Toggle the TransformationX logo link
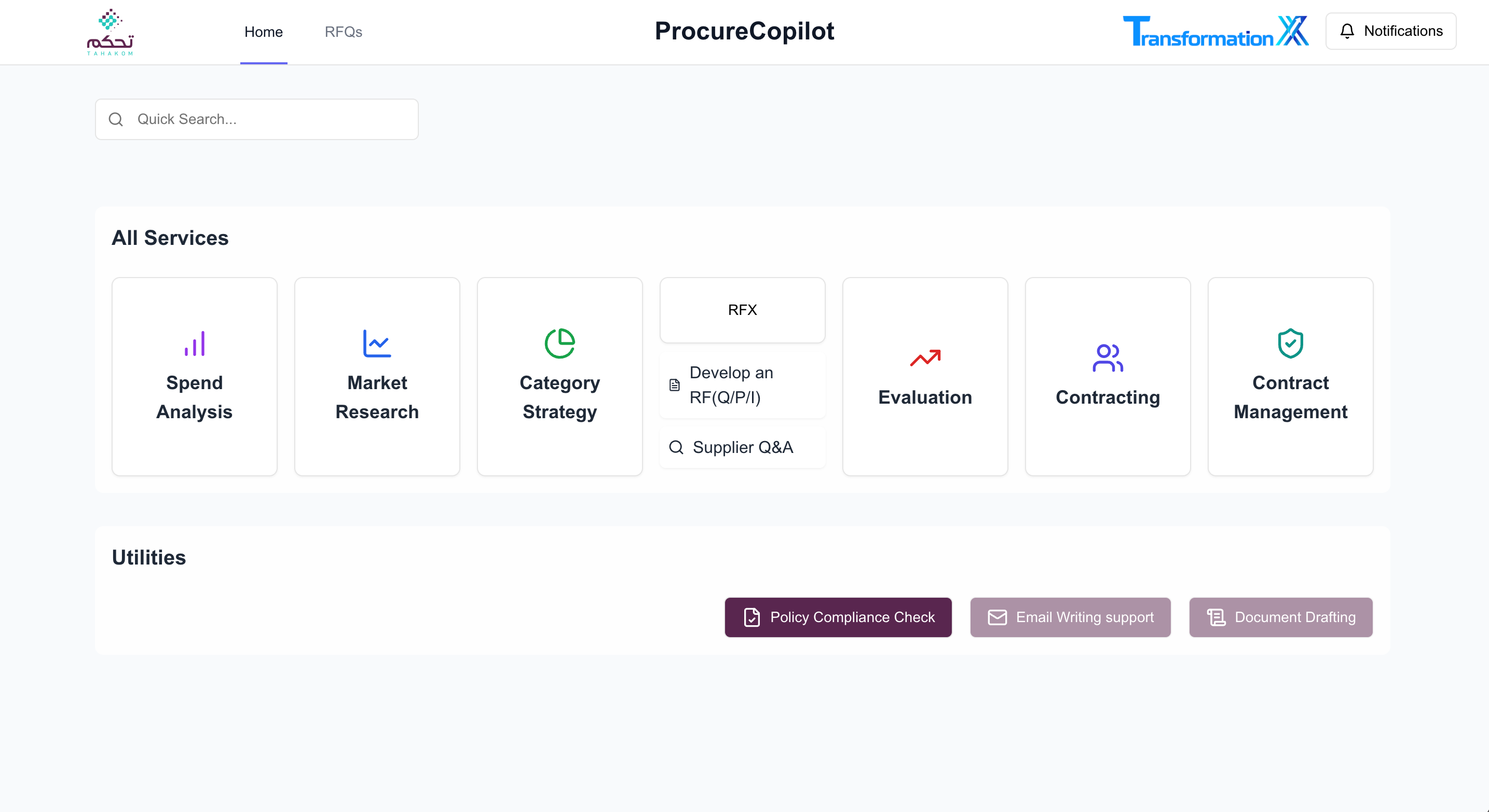The height and width of the screenshot is (812, 1489). (x=1214, y=31)
